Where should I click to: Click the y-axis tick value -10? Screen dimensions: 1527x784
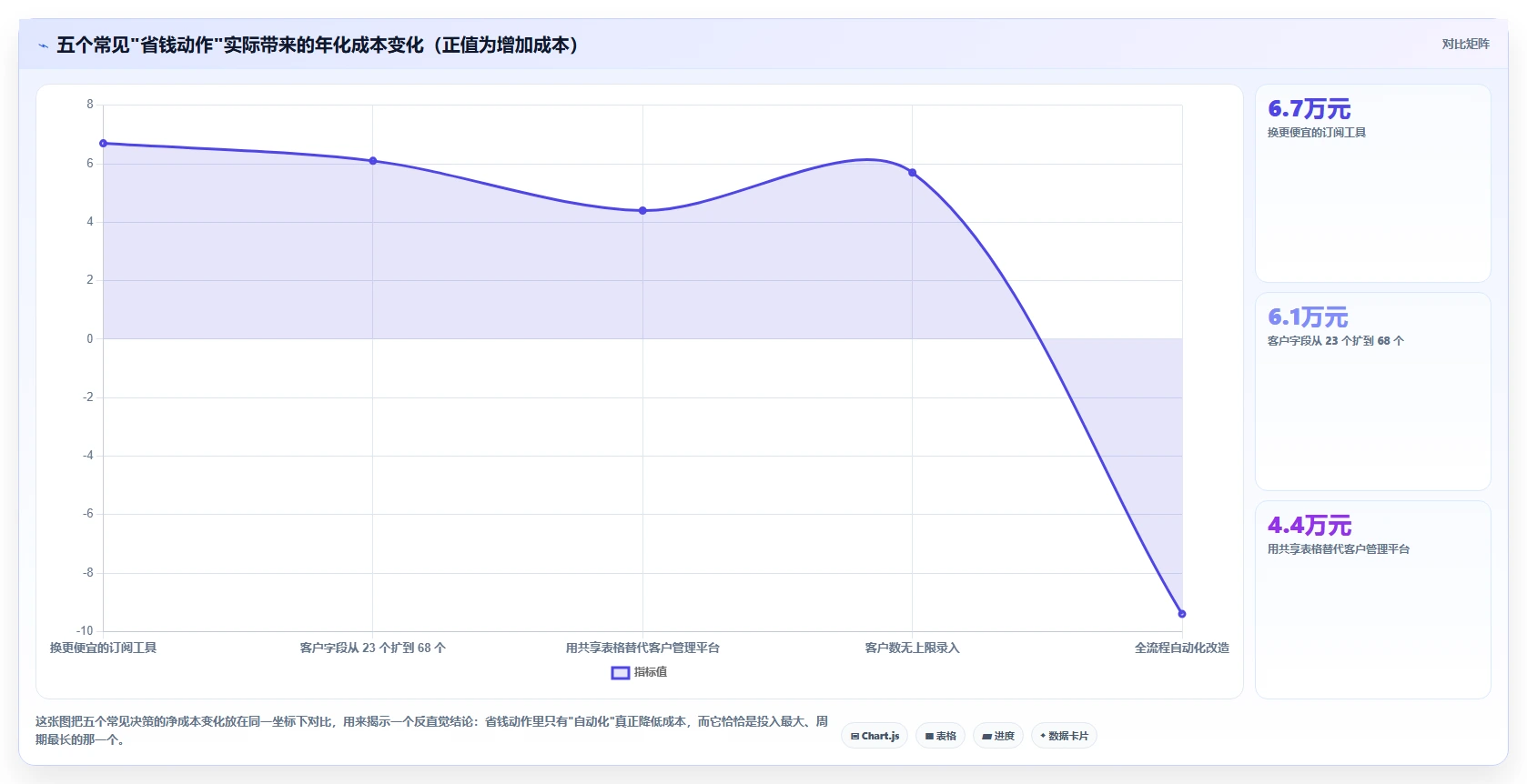tap(85, 630)
